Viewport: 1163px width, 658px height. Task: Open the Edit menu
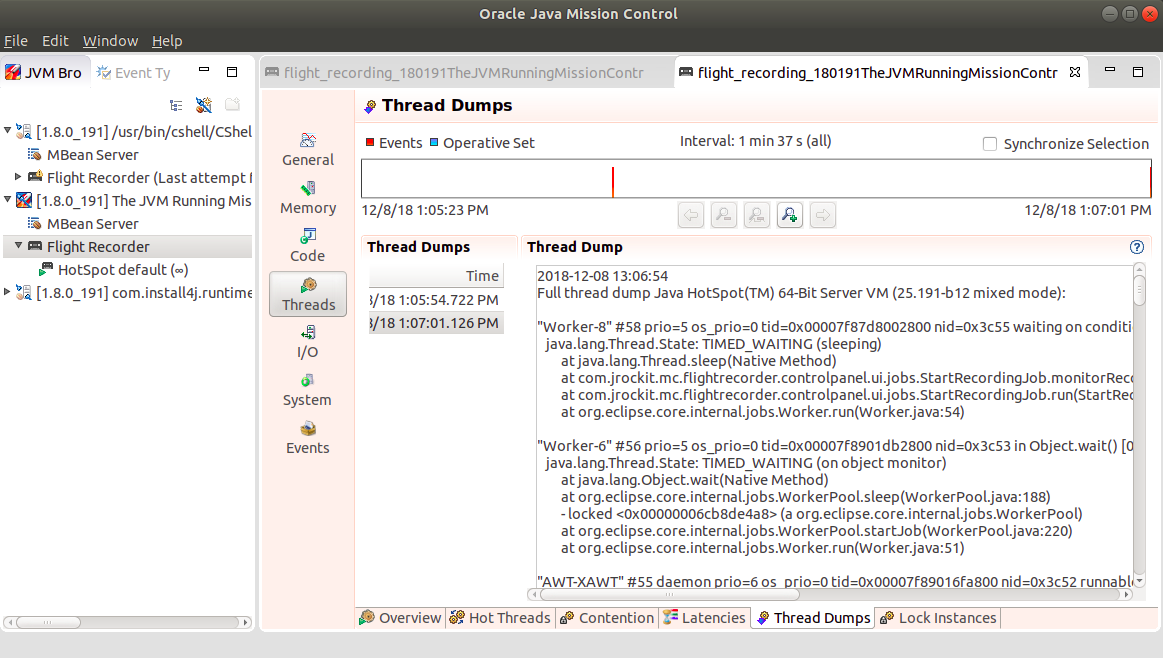tap(55, 41)
